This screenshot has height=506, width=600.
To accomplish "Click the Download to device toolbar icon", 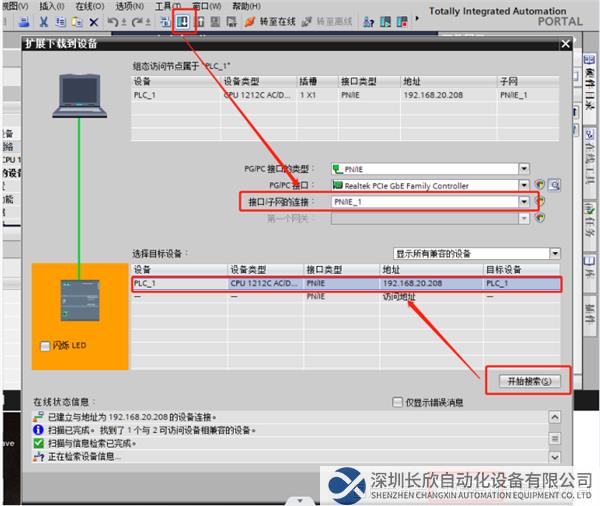I will tap(184, 21).
